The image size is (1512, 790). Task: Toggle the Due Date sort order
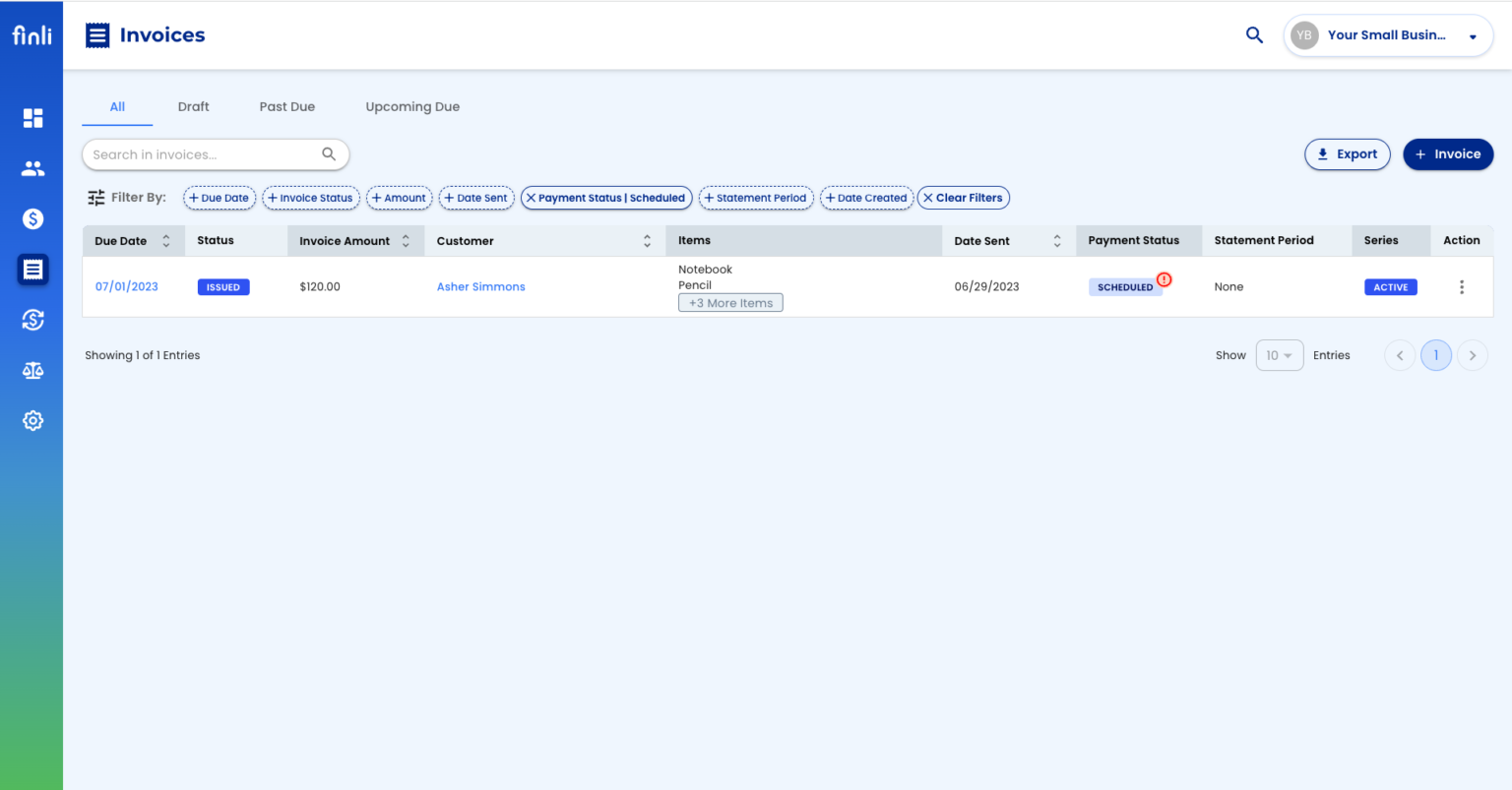(x=165, y=240)
